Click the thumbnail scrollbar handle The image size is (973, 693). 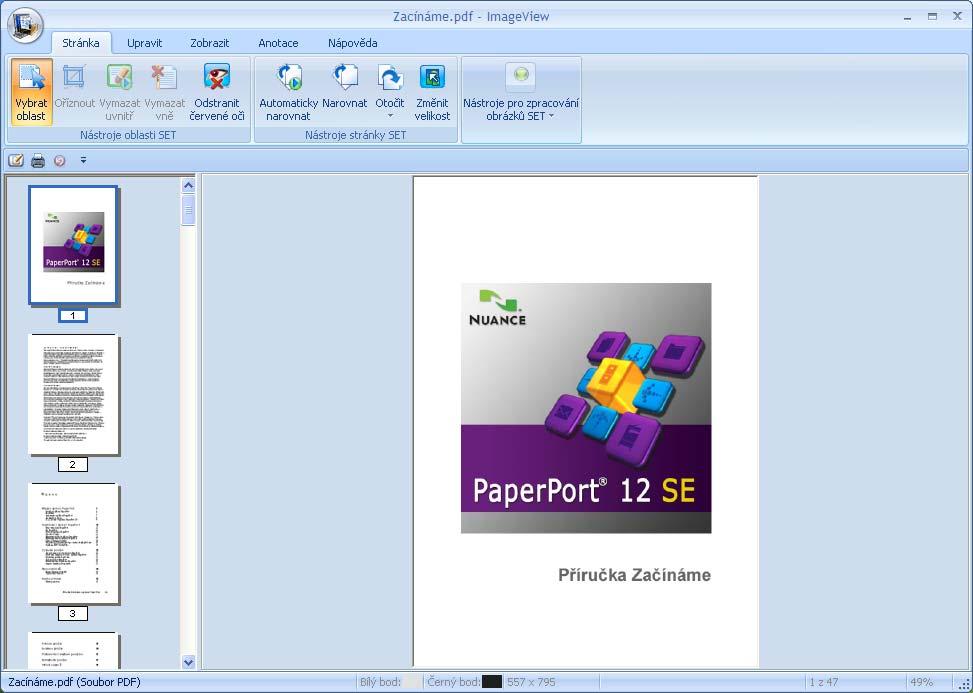[189, 210]
